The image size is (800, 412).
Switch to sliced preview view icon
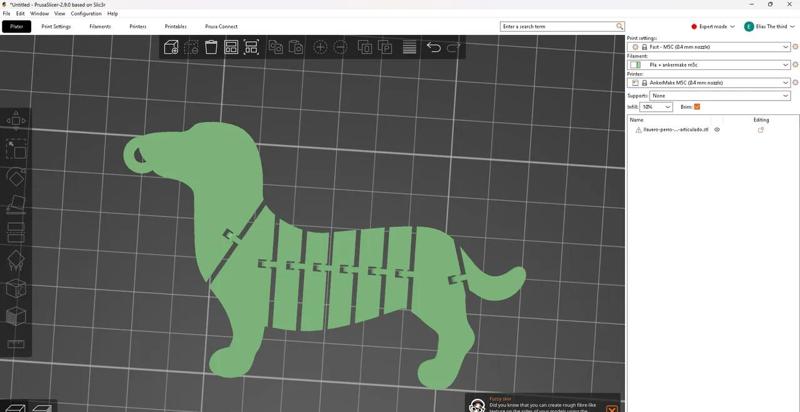tap(42, 407)
